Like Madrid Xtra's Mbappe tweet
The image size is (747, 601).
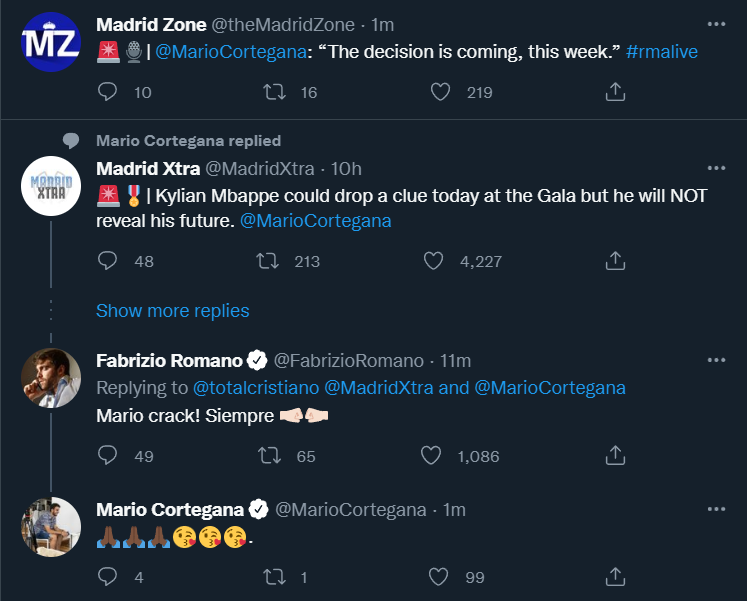pyautogui.click(x=433, y=261)
